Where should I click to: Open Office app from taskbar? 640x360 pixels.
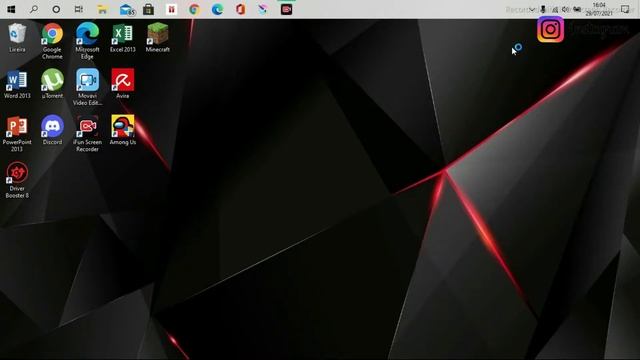(x=240, y=9)
